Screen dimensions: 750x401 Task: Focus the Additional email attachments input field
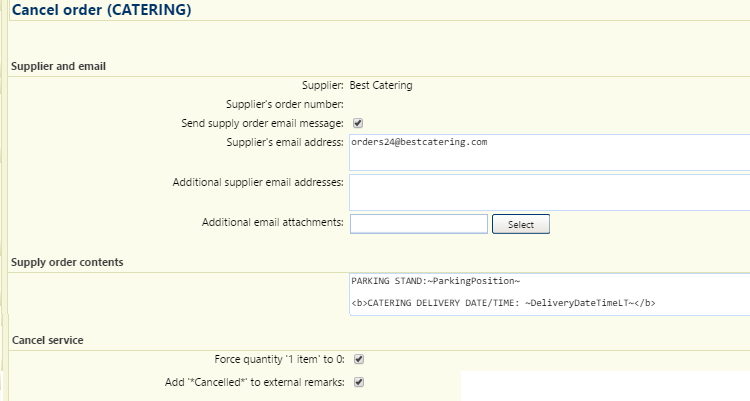(419, 224)
